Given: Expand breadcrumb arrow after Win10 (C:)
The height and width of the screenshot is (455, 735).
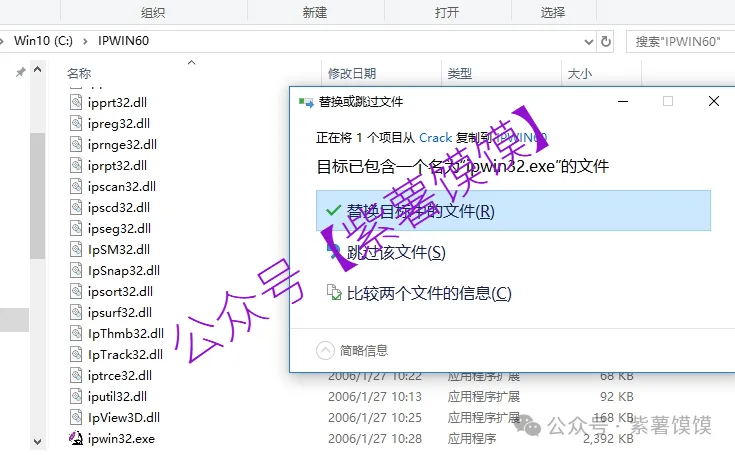Looking at the screenshot, I should pyautogui.click(x=85, y=41).
